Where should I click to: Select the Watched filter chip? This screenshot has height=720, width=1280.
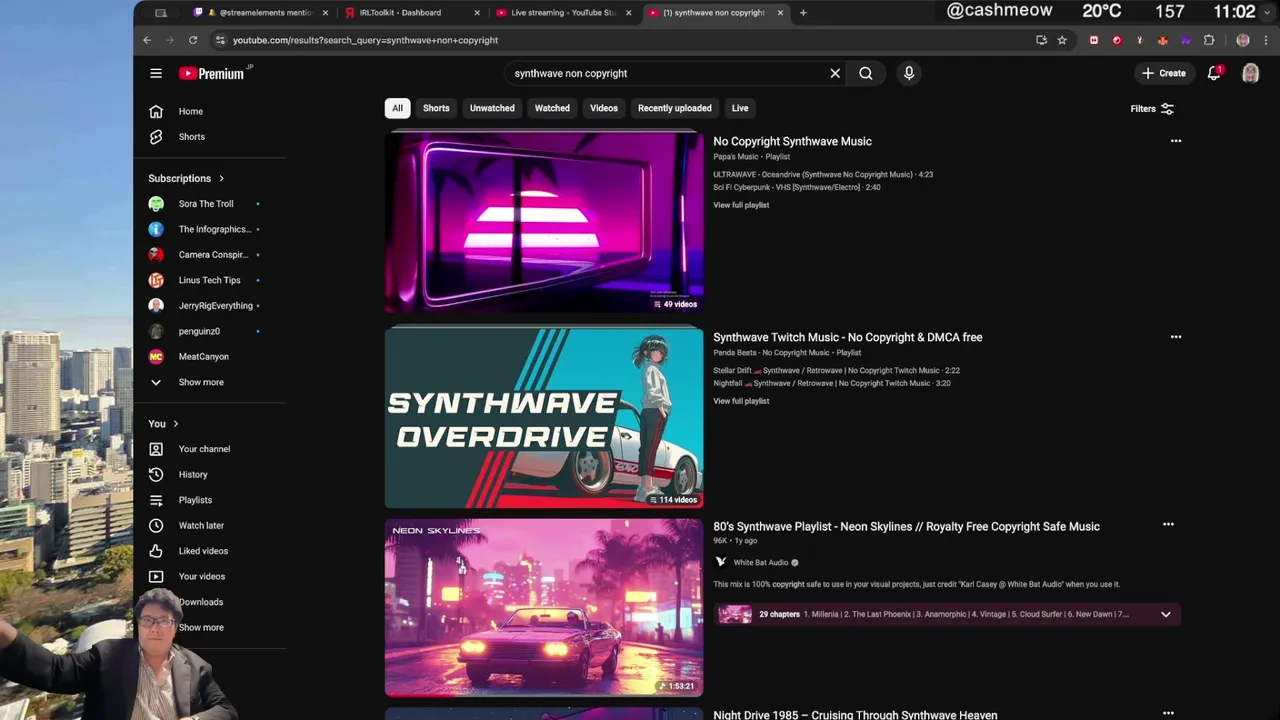(552, 108)
